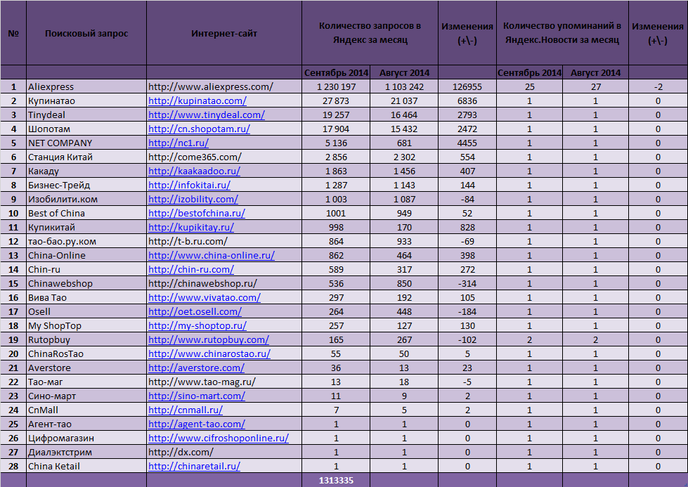Click the Тао-маг cell
Image resolution: width=688 pixels, height=487 pixels.
click(x=86, y=382)
